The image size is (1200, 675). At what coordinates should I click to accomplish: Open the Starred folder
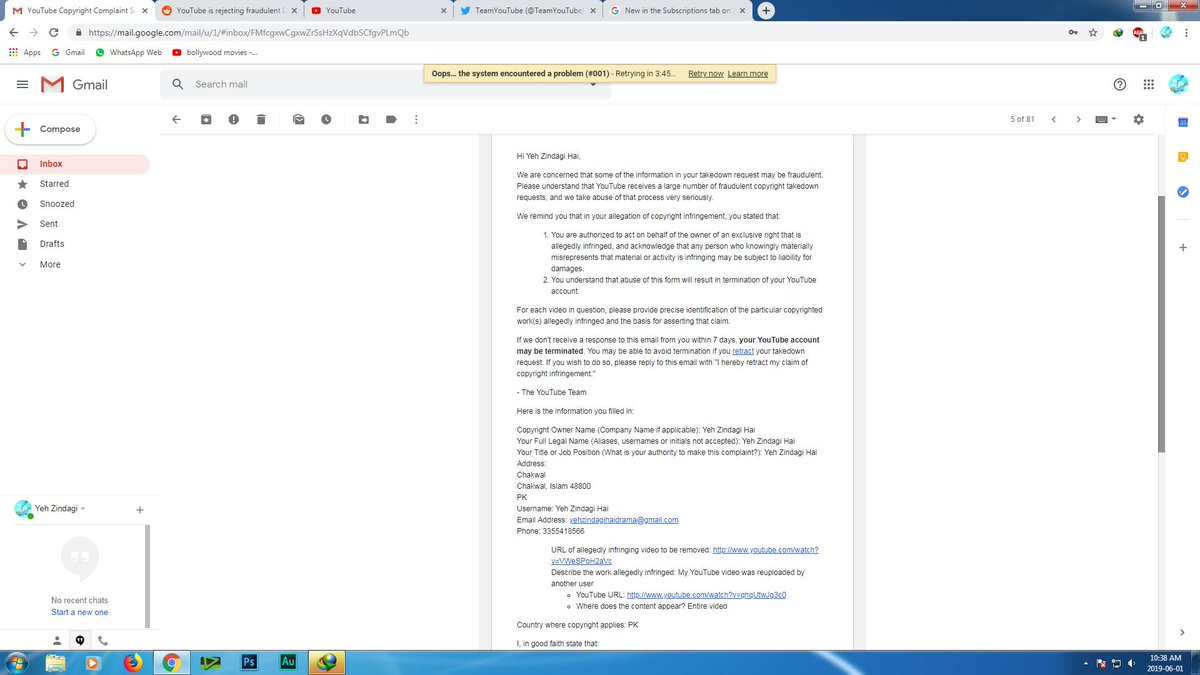point(76,184)
